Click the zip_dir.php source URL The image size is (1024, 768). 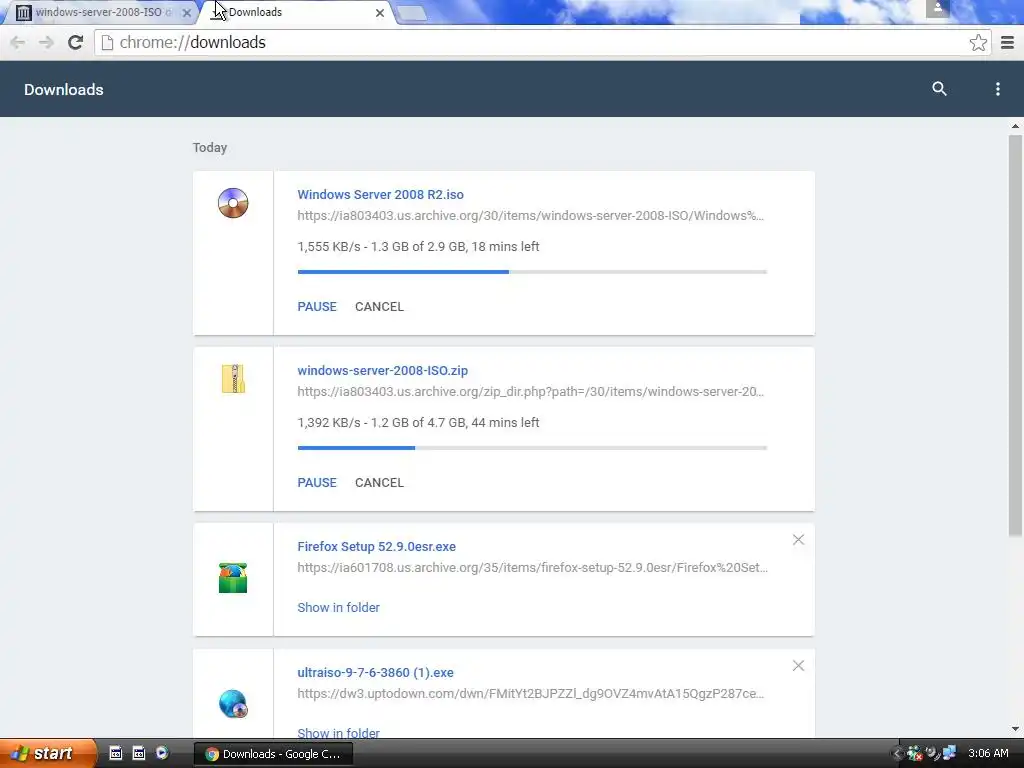[530, 392]
